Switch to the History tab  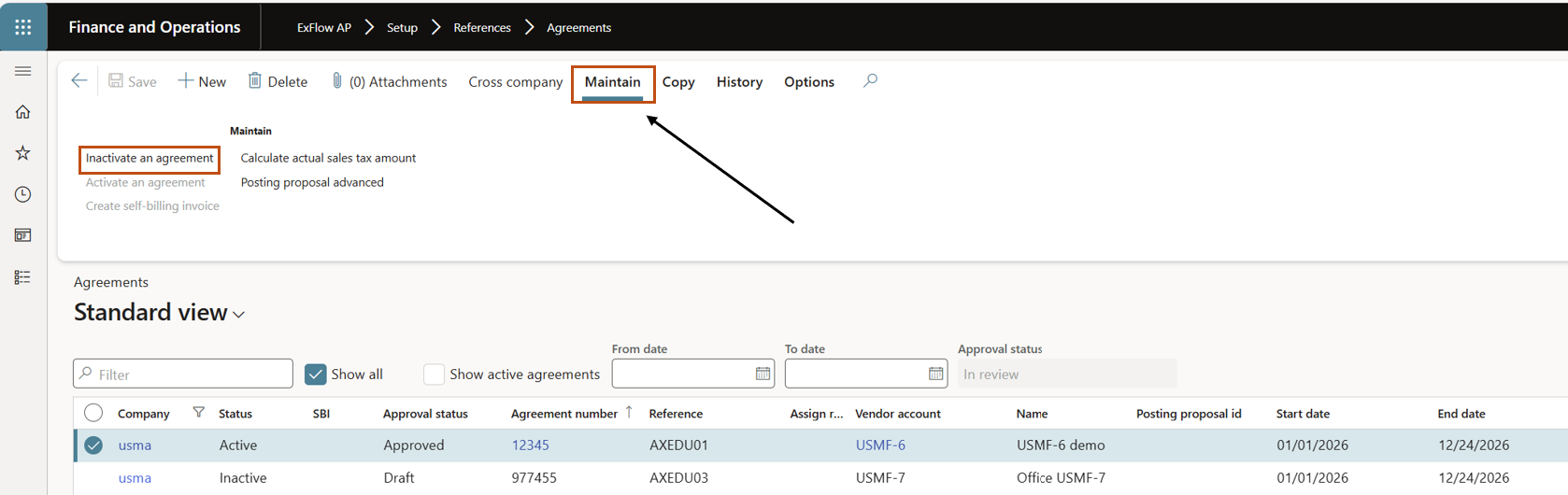739,82
